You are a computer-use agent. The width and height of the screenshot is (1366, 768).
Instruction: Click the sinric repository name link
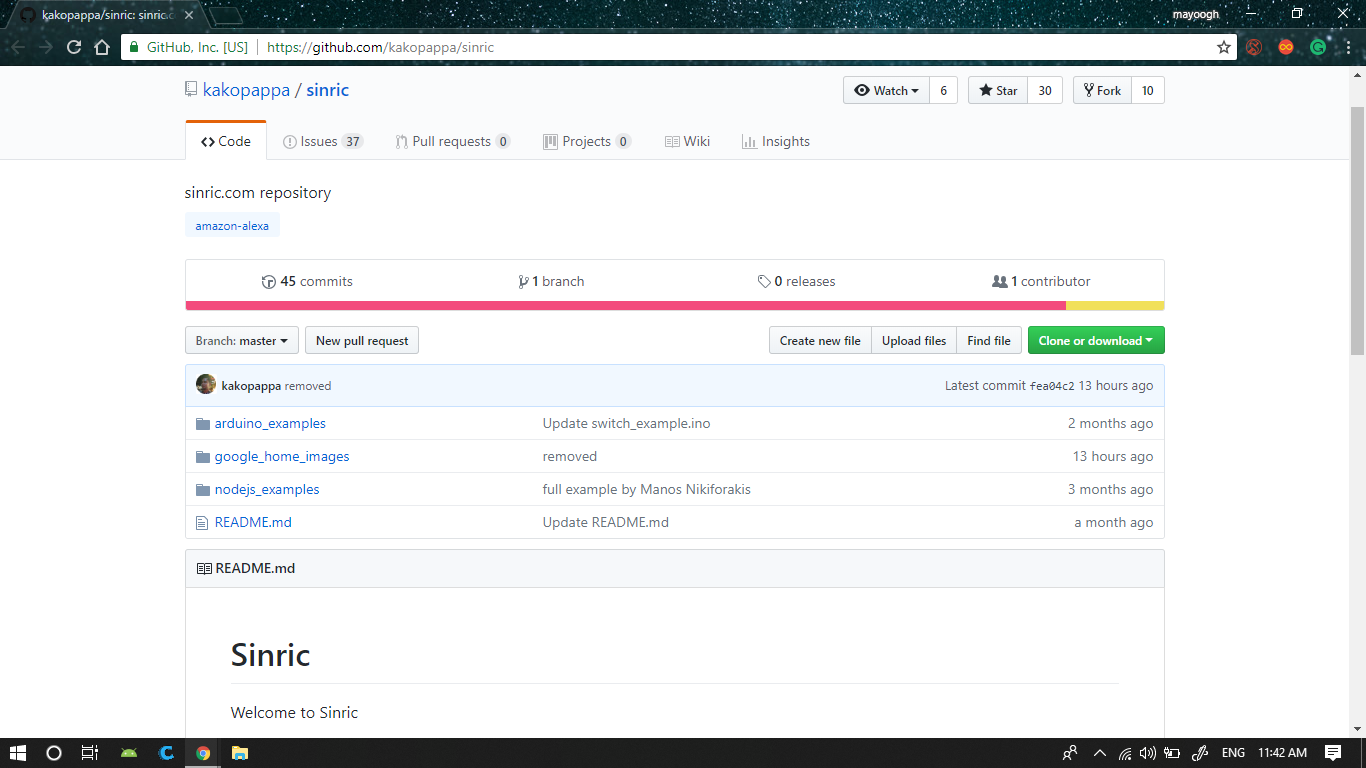[328, 90]
